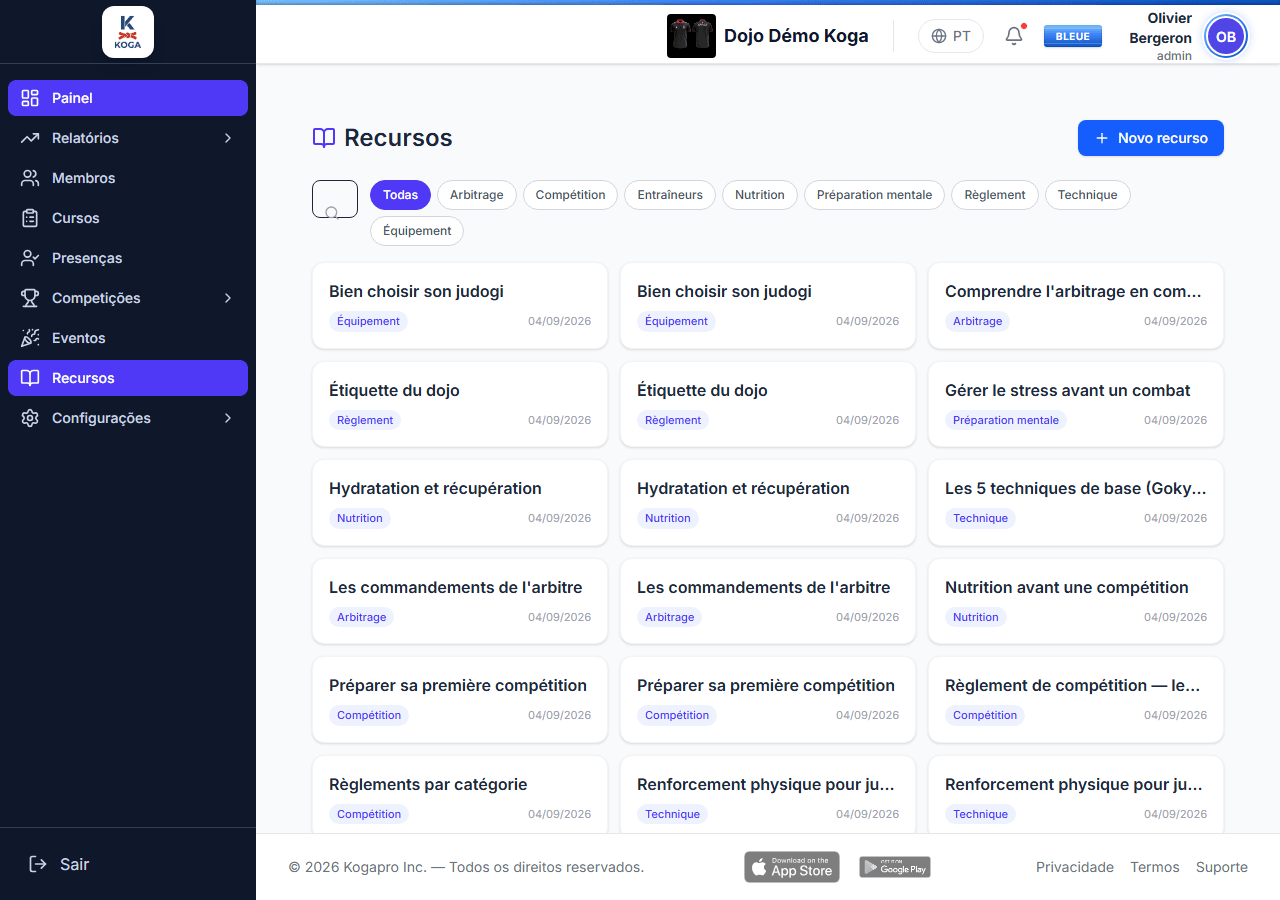Viewport: 1280px width, 900px height.
Task: Open the Google Play download badge
Action: 895,867
